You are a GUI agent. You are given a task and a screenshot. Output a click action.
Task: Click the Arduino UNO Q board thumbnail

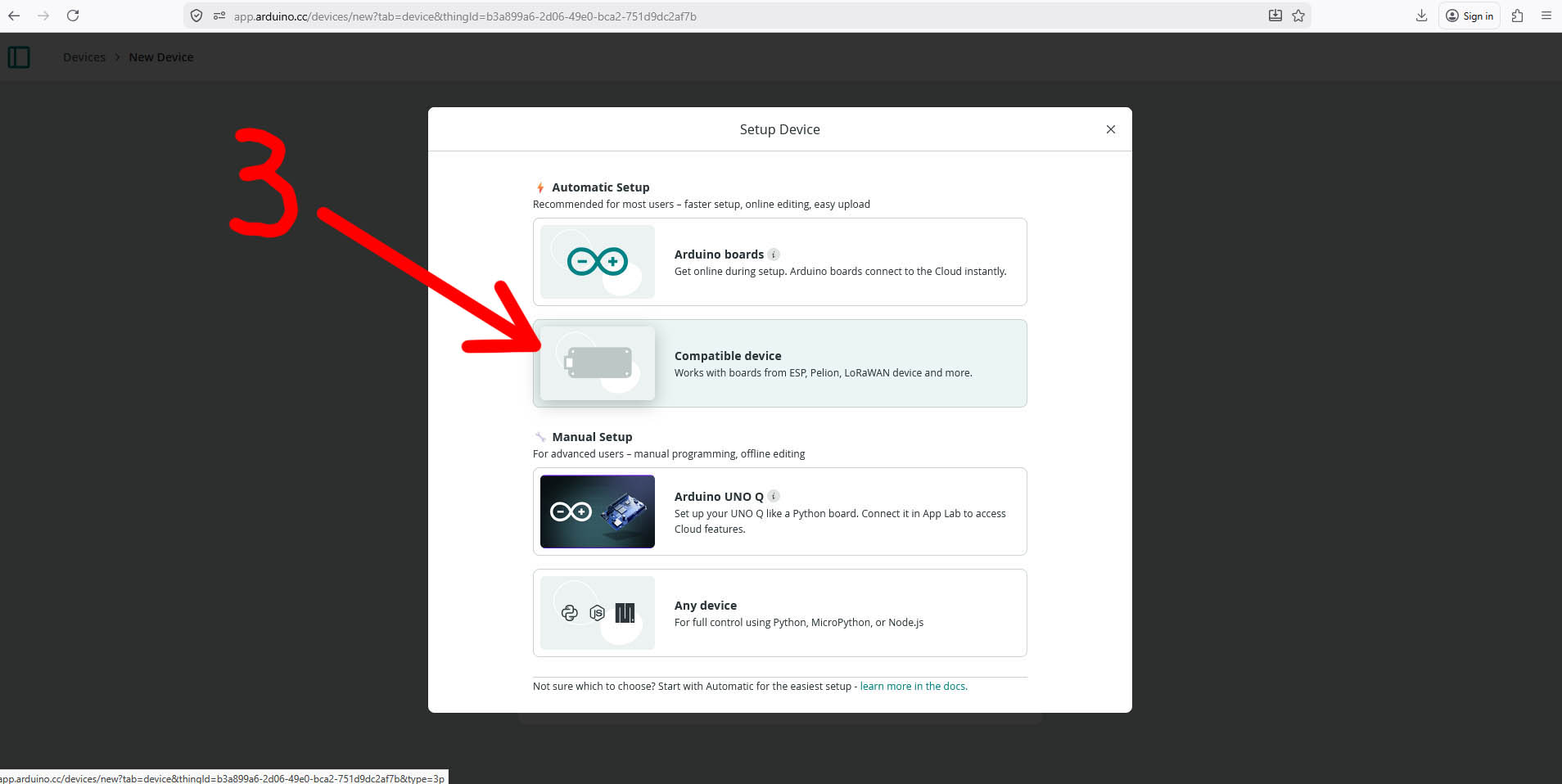coord(598,511)
